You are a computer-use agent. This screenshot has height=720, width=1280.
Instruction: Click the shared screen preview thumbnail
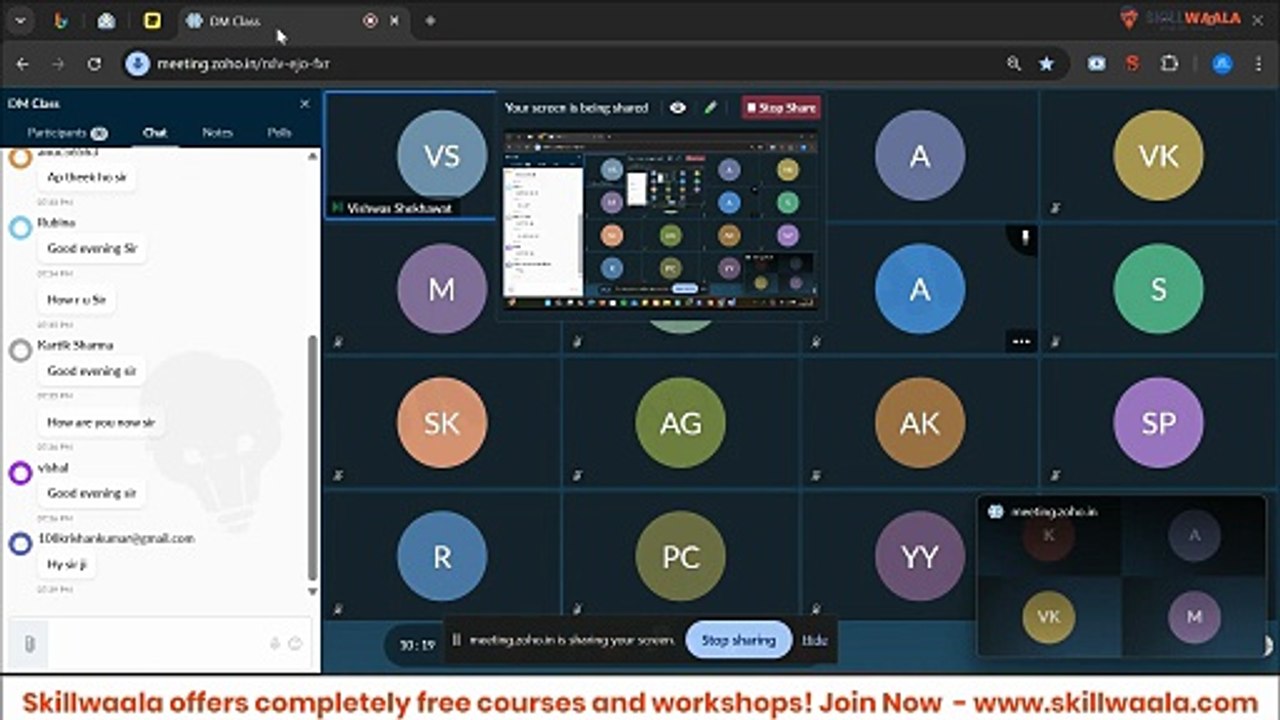coord(660,221)
